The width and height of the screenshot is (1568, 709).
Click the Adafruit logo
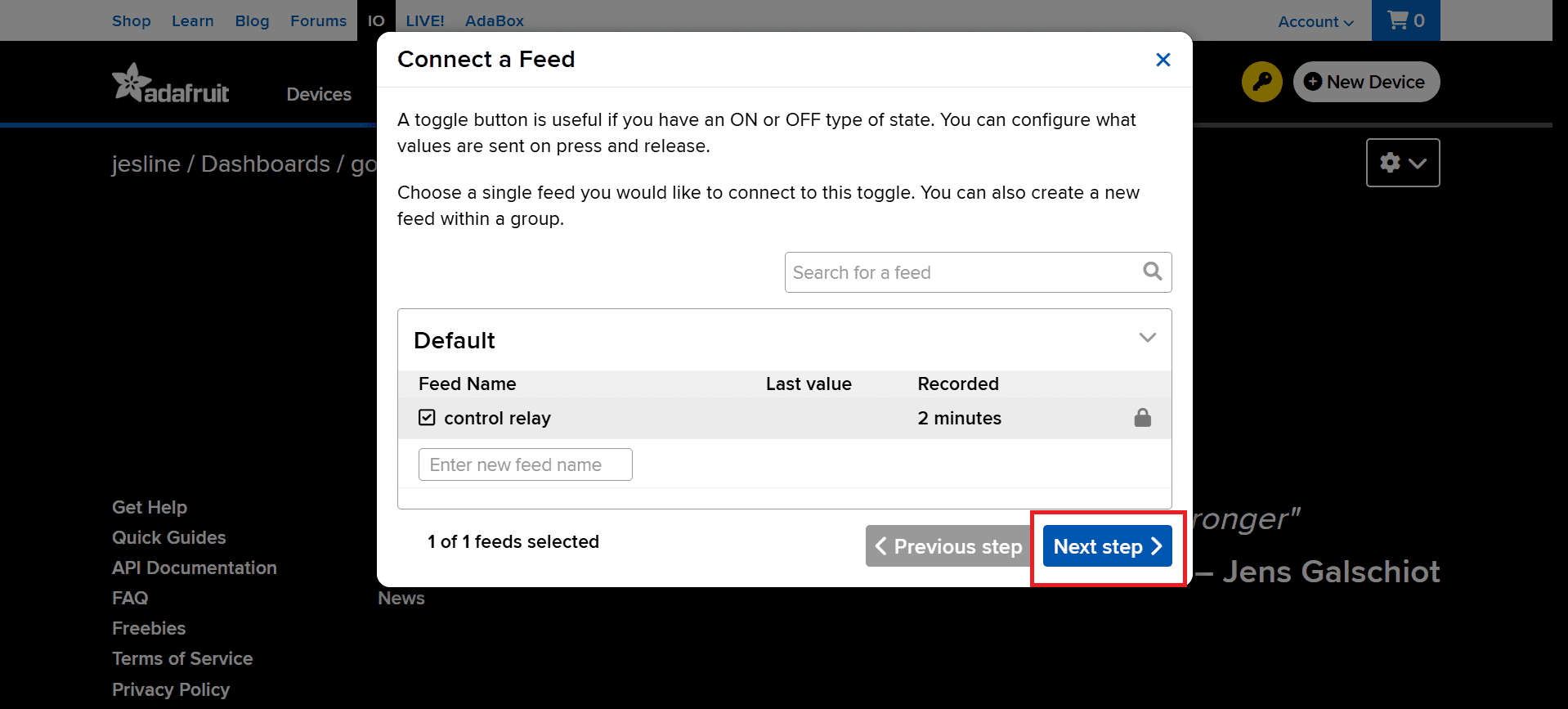(171, 83)
